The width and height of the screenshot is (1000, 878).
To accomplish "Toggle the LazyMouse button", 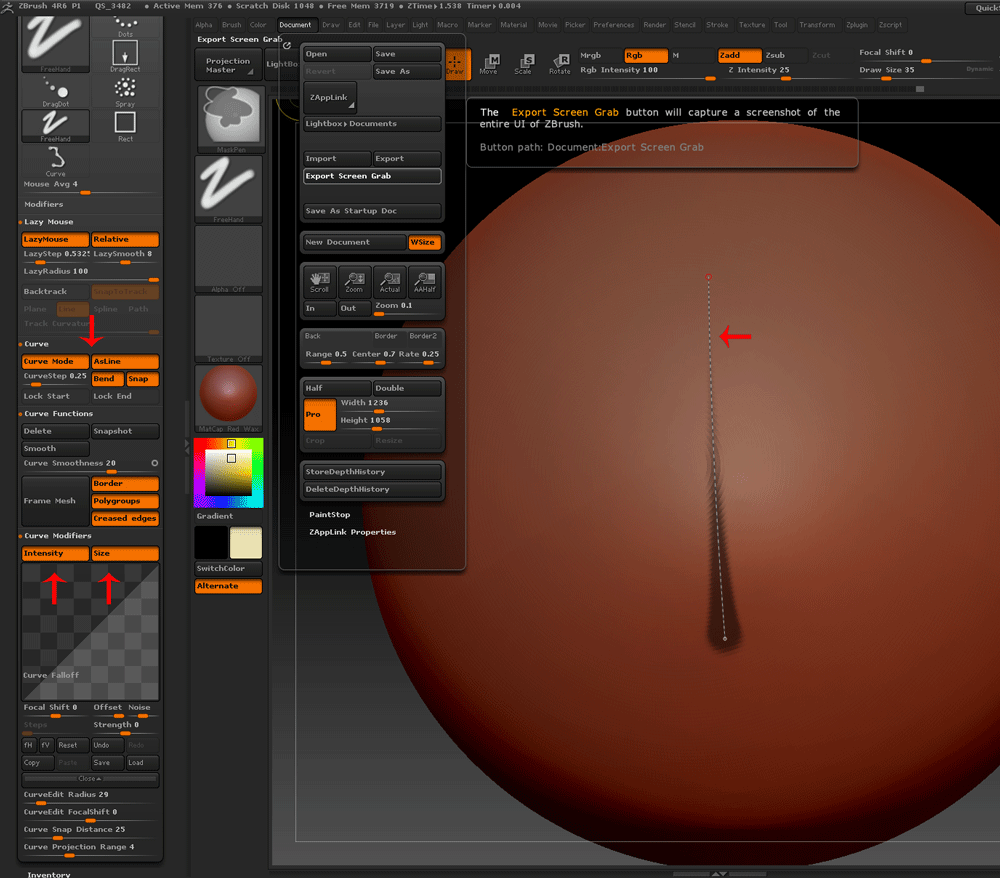I will (x=55, y=240).
